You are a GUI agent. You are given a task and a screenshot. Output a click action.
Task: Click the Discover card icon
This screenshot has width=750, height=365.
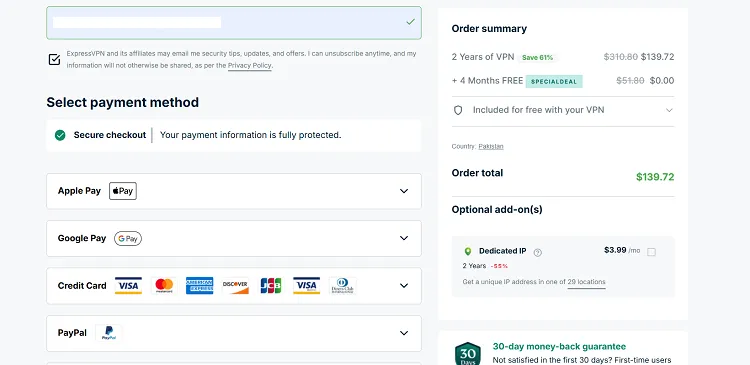click(x=235, y=286)
